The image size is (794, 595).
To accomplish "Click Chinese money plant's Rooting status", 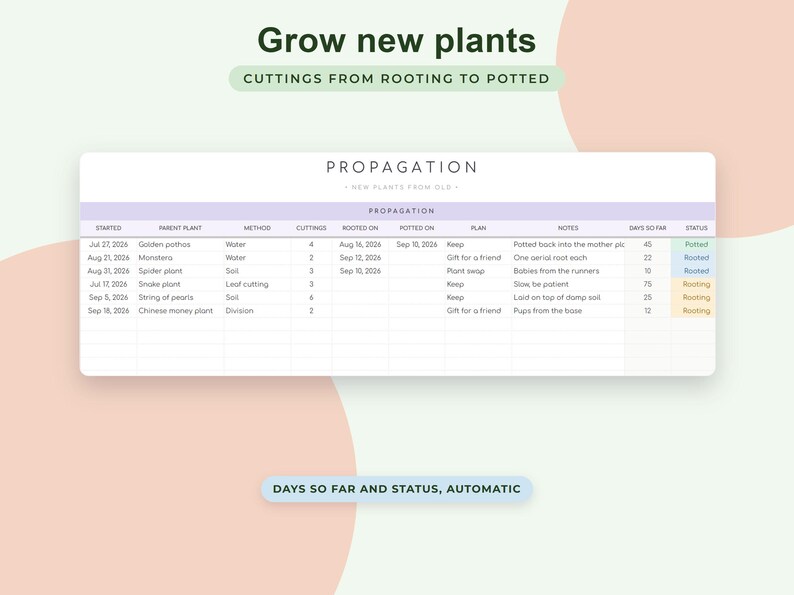I will [693, 310].
